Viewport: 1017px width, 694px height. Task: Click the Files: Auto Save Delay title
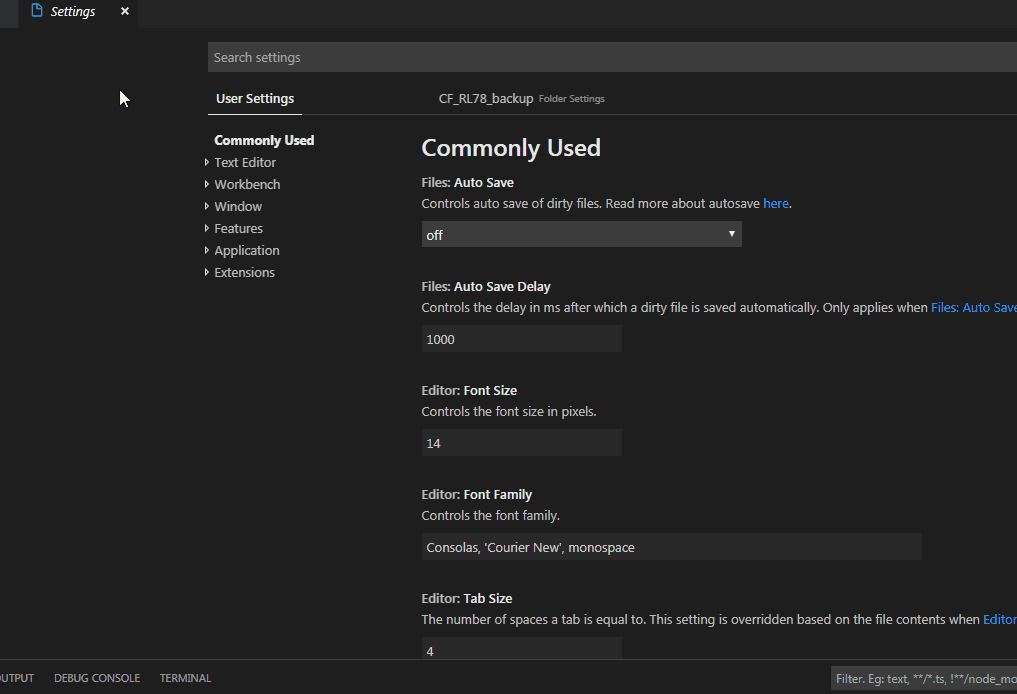[x=486, y=287]
